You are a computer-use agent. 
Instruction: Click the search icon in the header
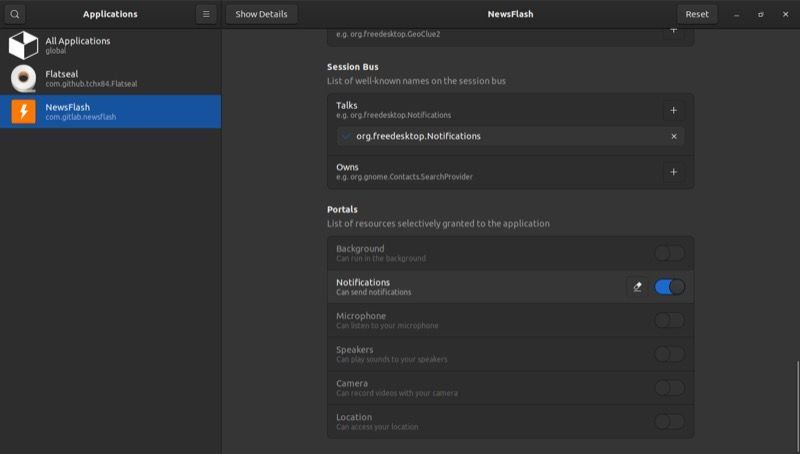(15, 14)
